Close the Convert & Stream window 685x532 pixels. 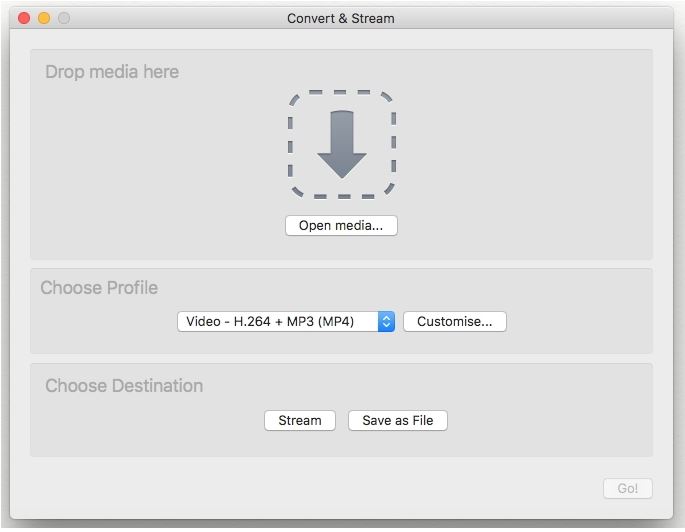click(x=25, y=18)
